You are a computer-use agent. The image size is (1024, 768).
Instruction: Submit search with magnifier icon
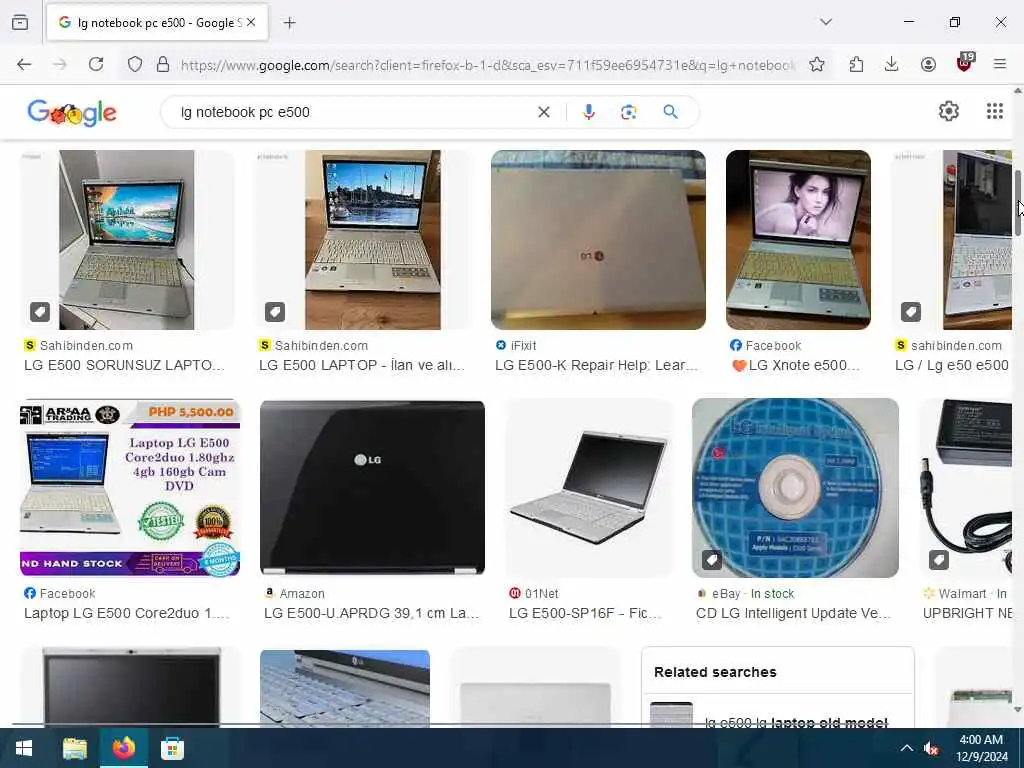(670, 112)
